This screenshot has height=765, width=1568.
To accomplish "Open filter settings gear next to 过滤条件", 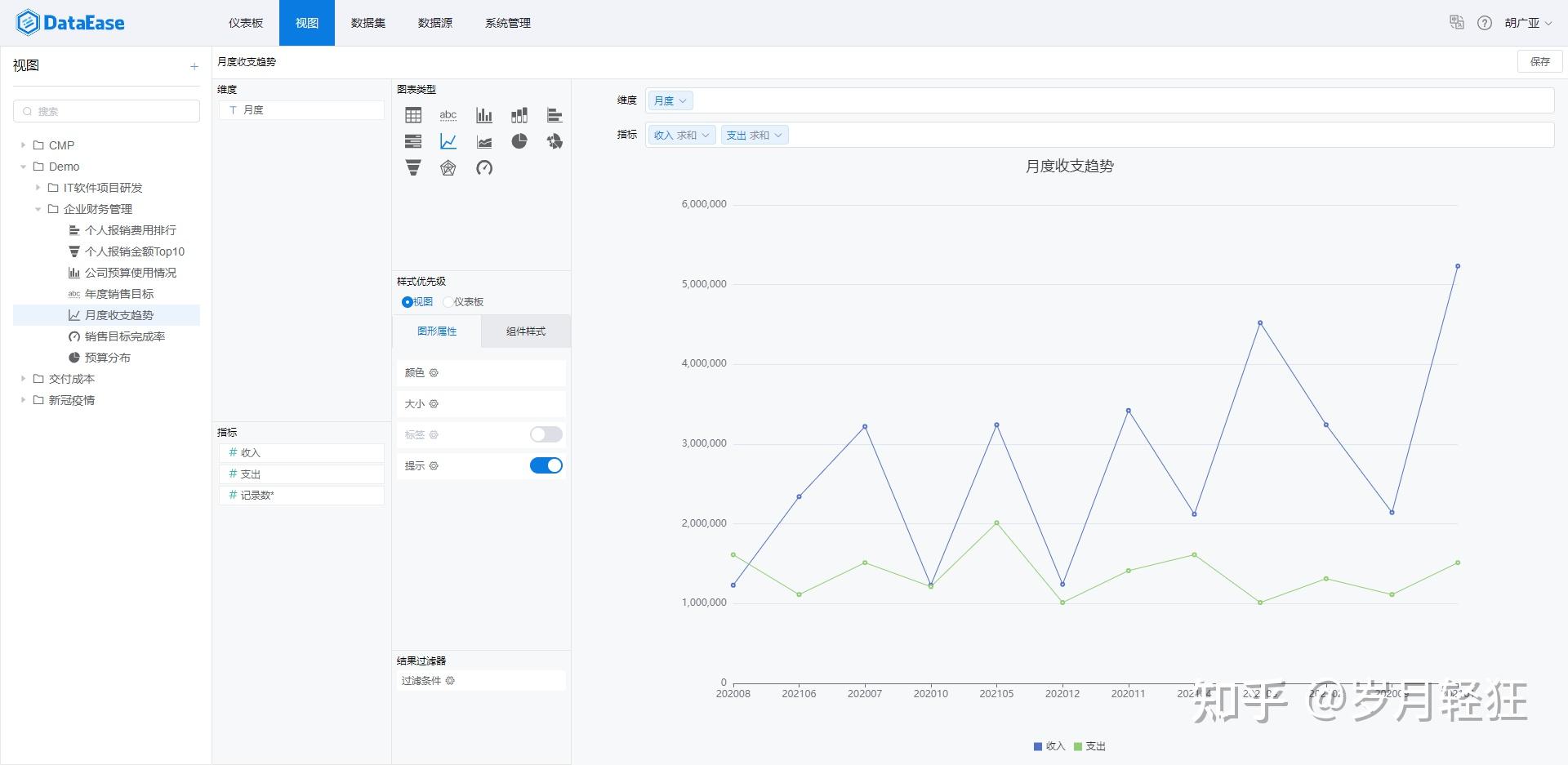I will coord(450,680).
